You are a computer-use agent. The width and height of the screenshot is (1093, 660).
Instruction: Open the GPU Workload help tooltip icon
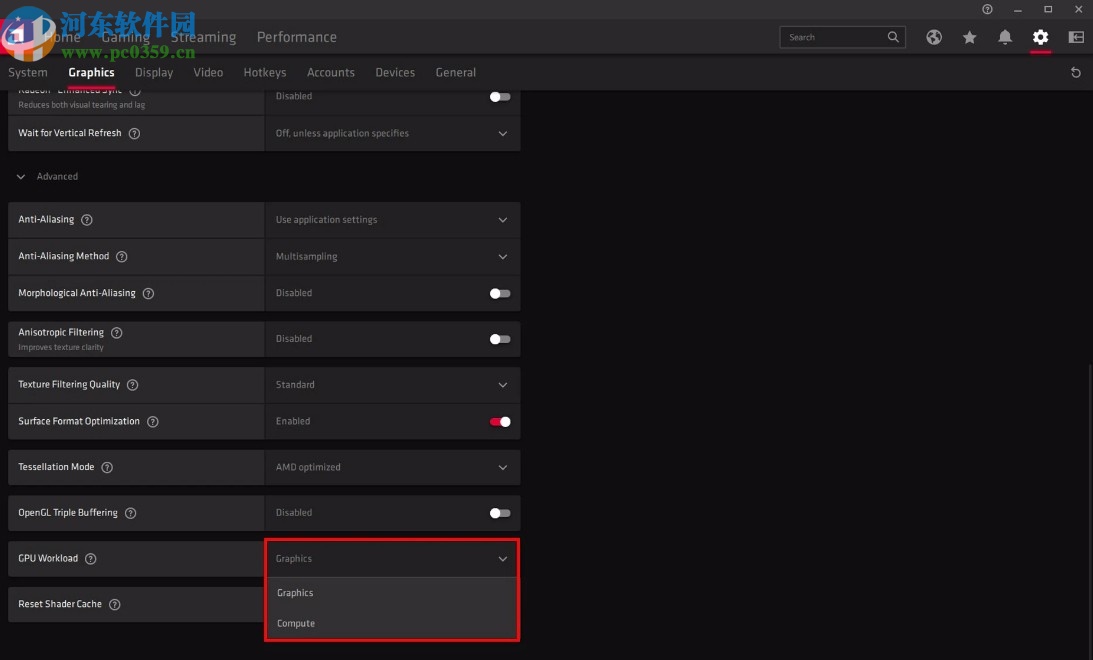tap(90, 558)
